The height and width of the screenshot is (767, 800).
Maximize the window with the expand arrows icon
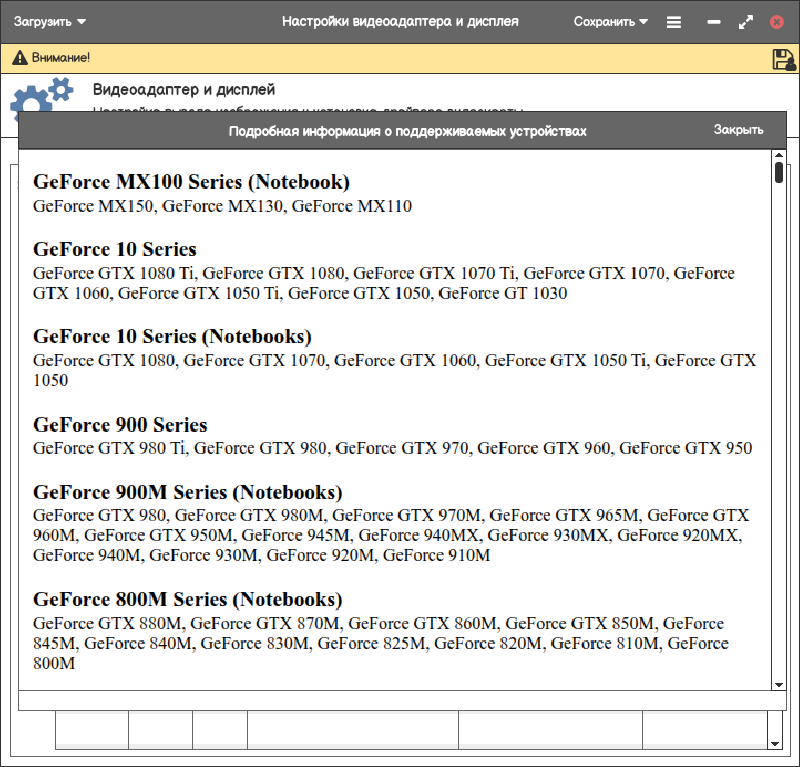click(745, 22)
